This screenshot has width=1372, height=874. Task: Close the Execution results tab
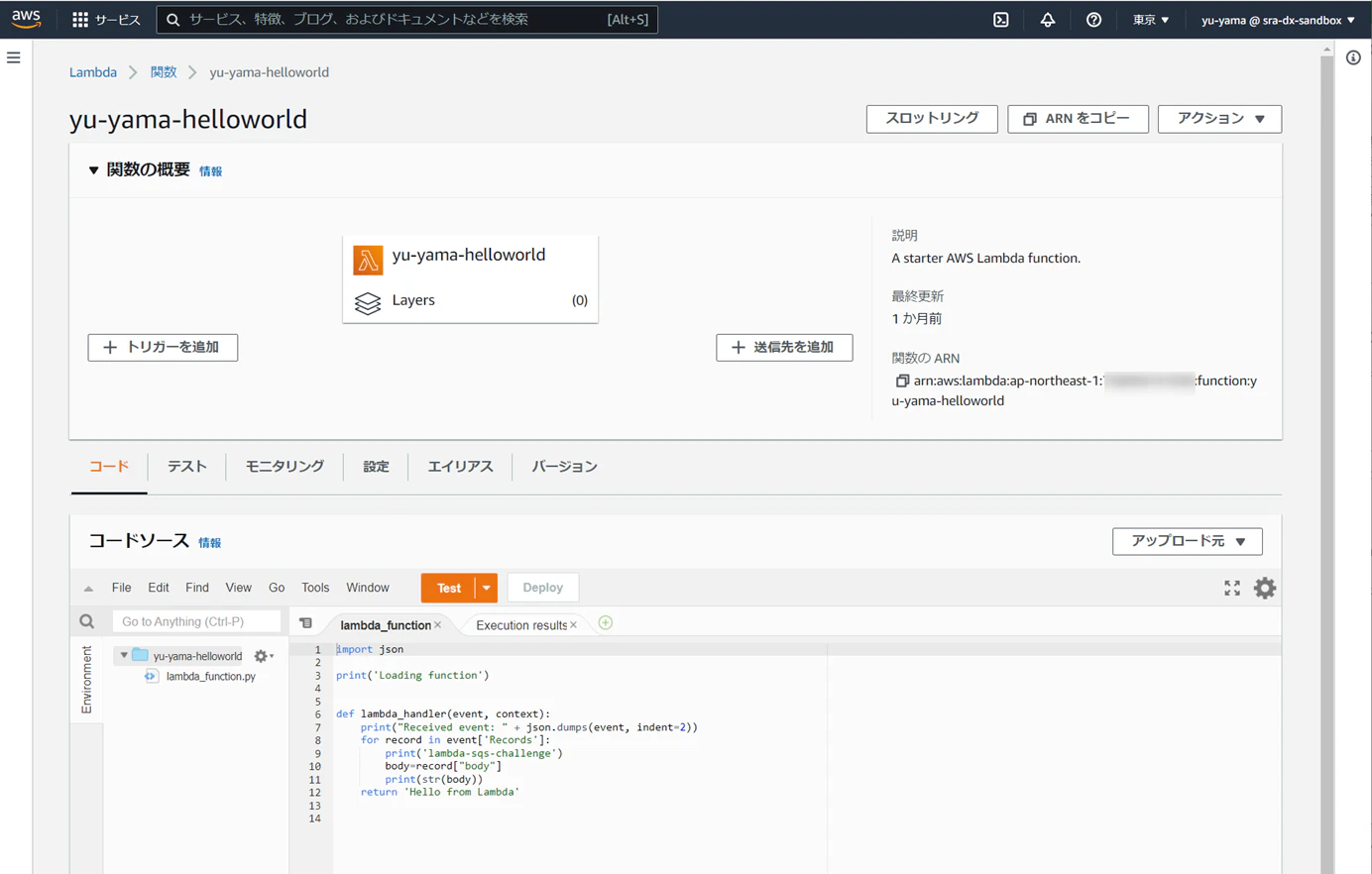point(573,625)
